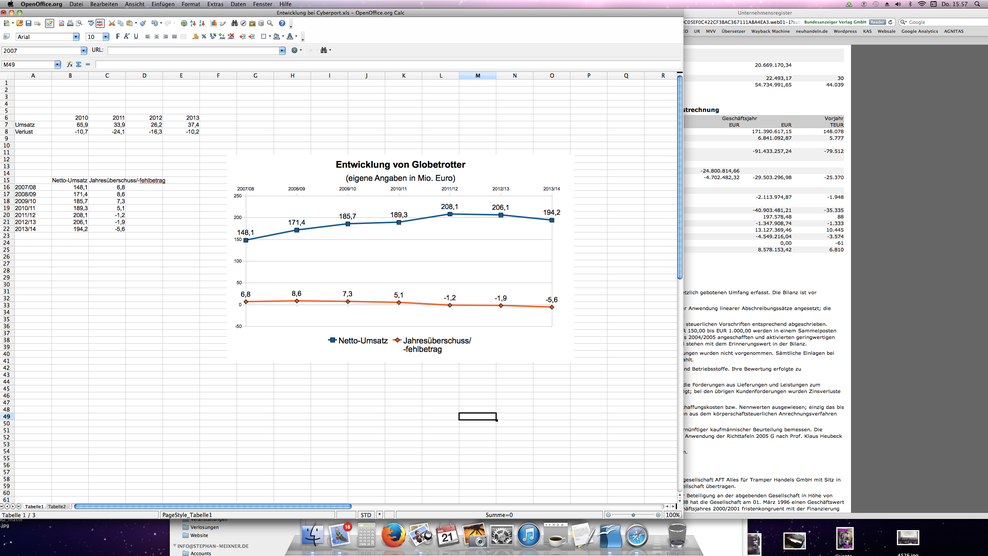Switch to Tabelle2 sheet tab
The width and height of the screenshot is (988, 556).
57,506
